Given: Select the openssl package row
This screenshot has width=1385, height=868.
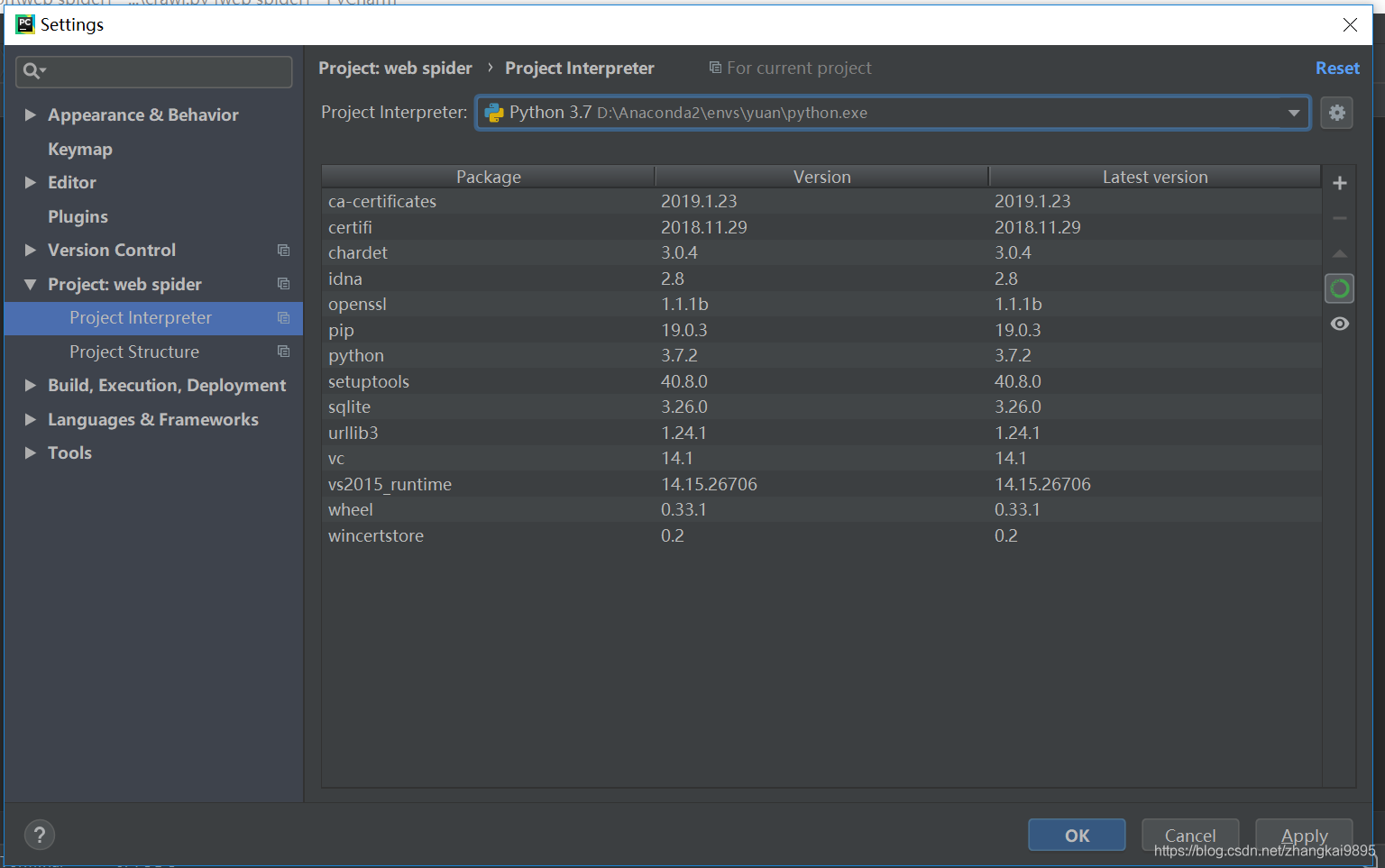Looking at the screenshot, I should [x=821, y=304].
